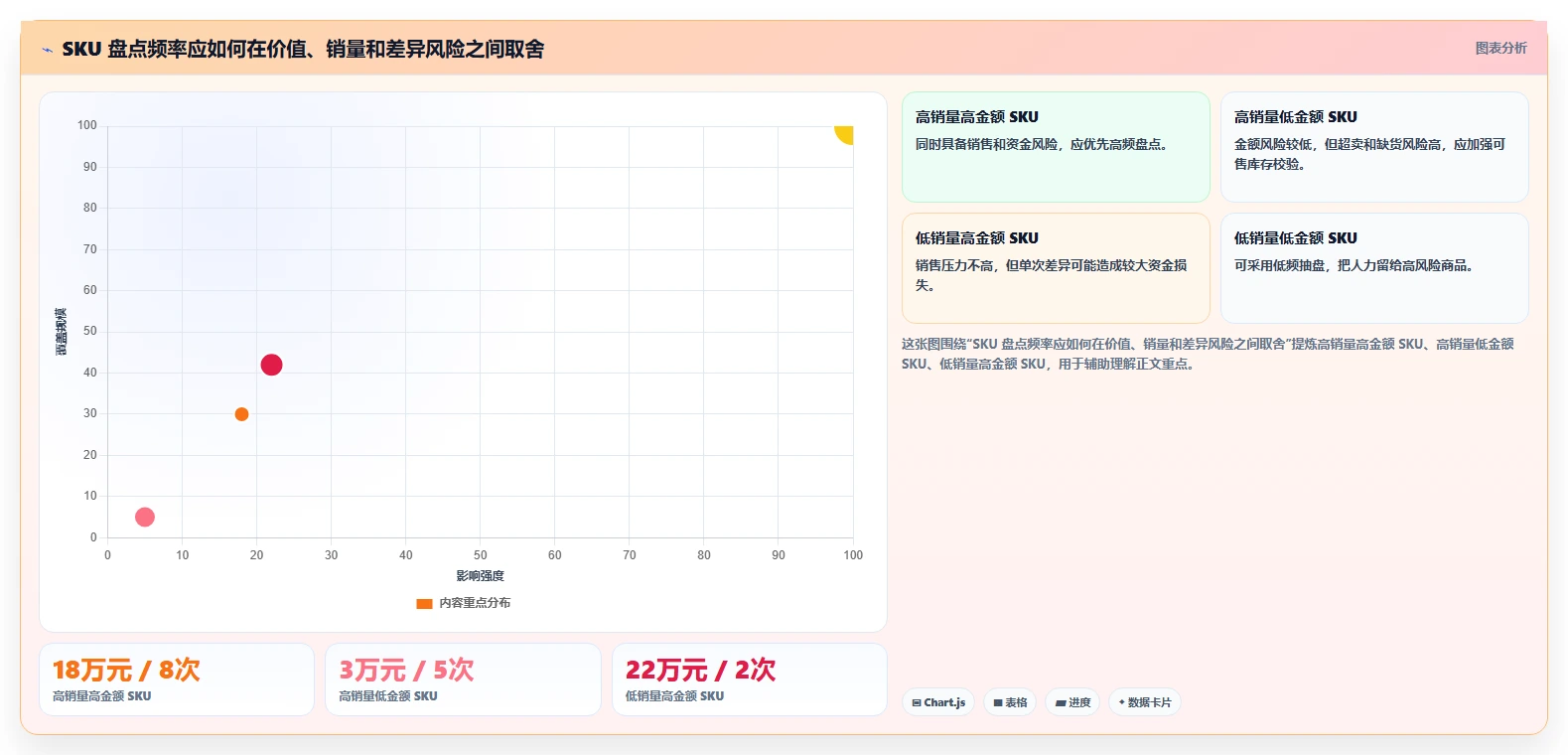The height and width of the screenshot is (755, 1568).
Task: Click the rotated 覆盖规模 y-axis label
Action: 62,332
